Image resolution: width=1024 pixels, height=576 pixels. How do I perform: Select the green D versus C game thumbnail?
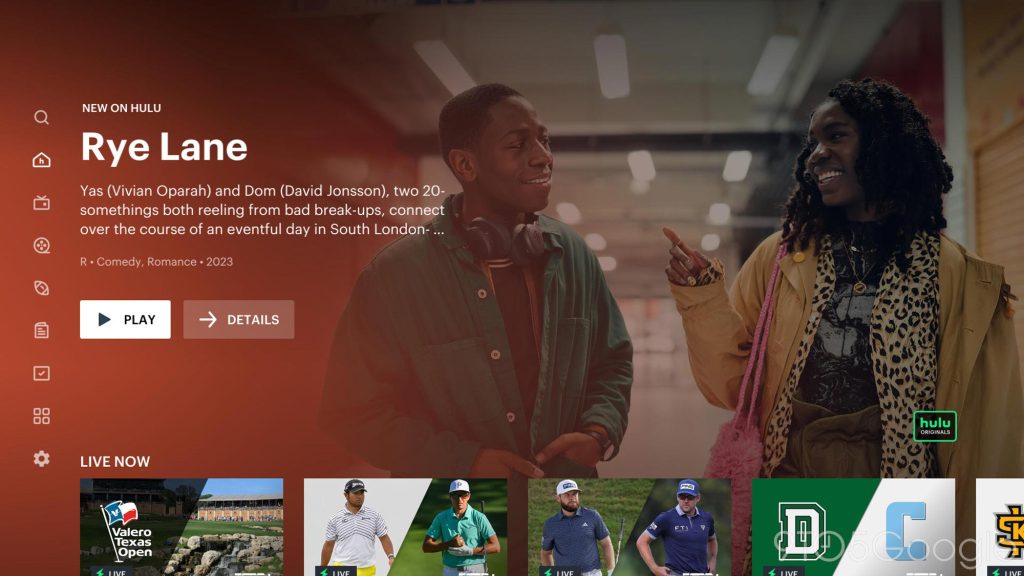click(x=853, y=527)
